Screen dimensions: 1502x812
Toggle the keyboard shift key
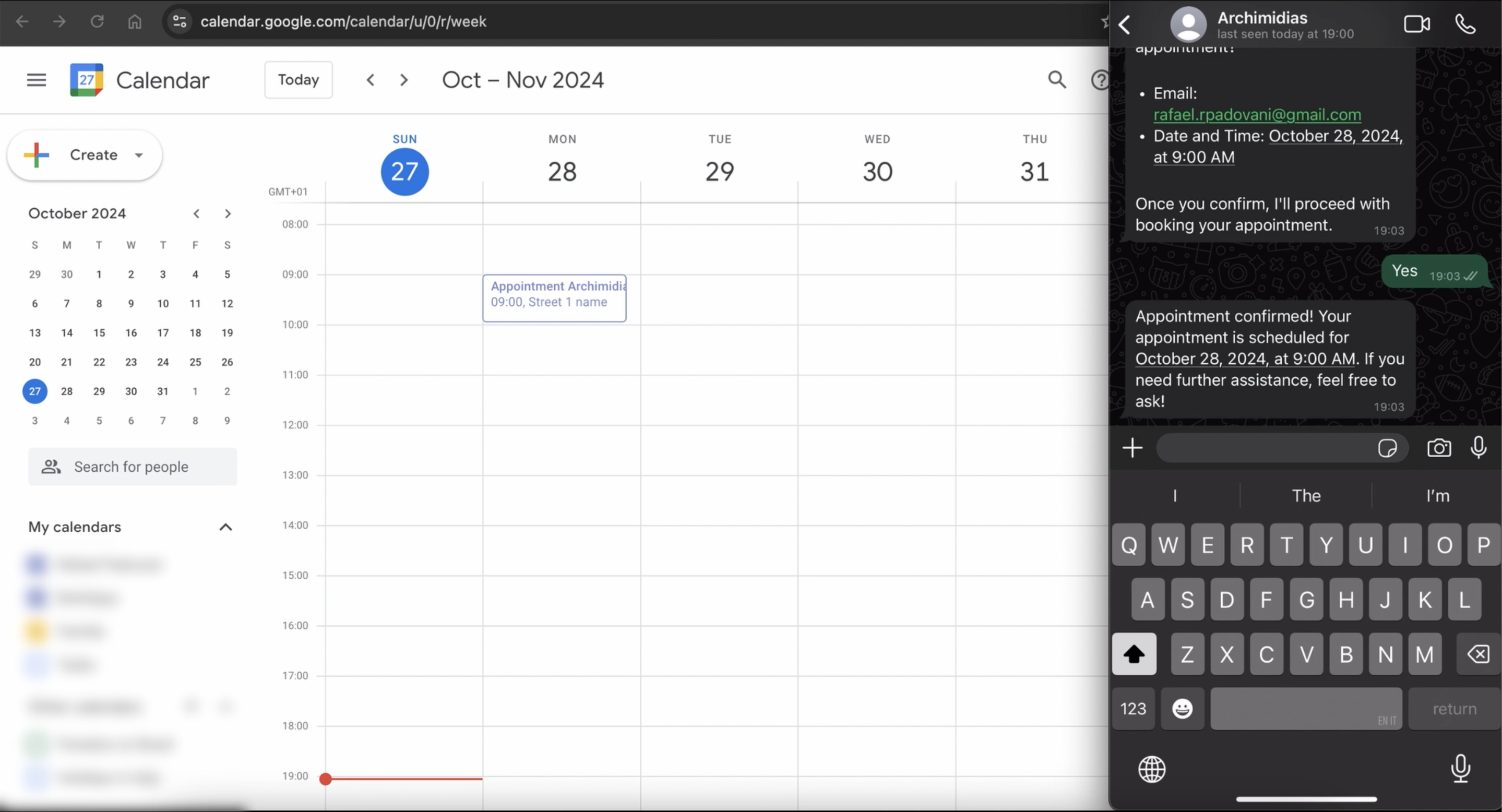pyautogui.click(x=1134, y=654)
